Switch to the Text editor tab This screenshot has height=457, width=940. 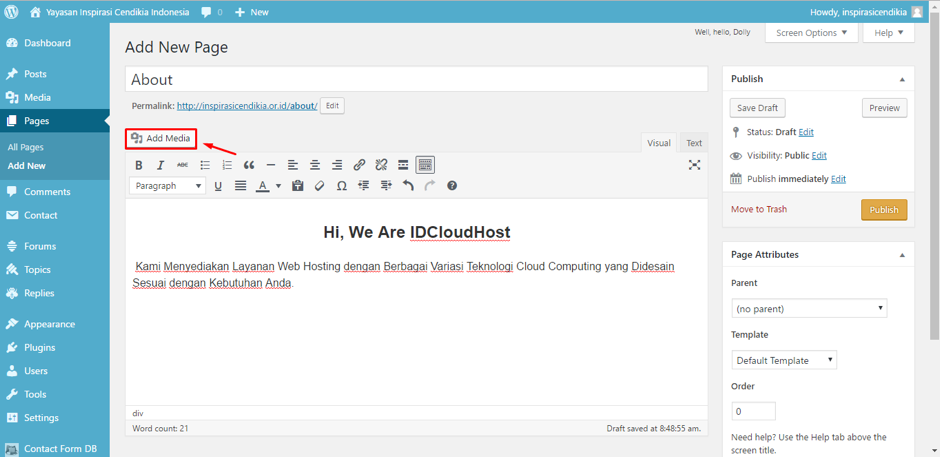tap(694, 143)
